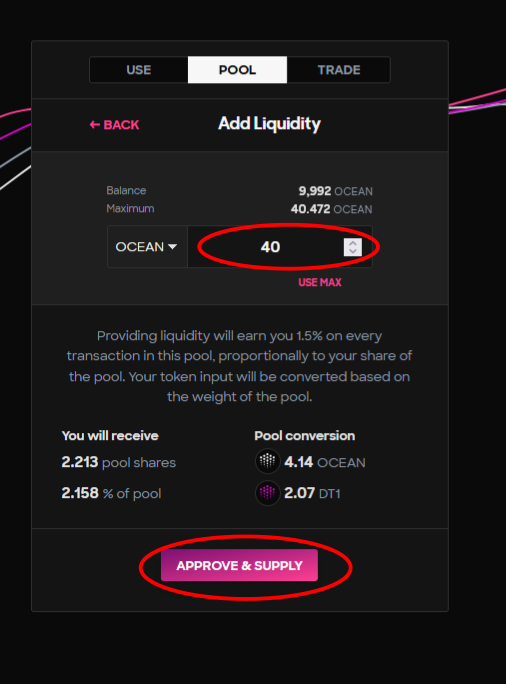Switch to the USE tab
The height and width of the screenshot is (684, 506).
[x=139, y=70]
